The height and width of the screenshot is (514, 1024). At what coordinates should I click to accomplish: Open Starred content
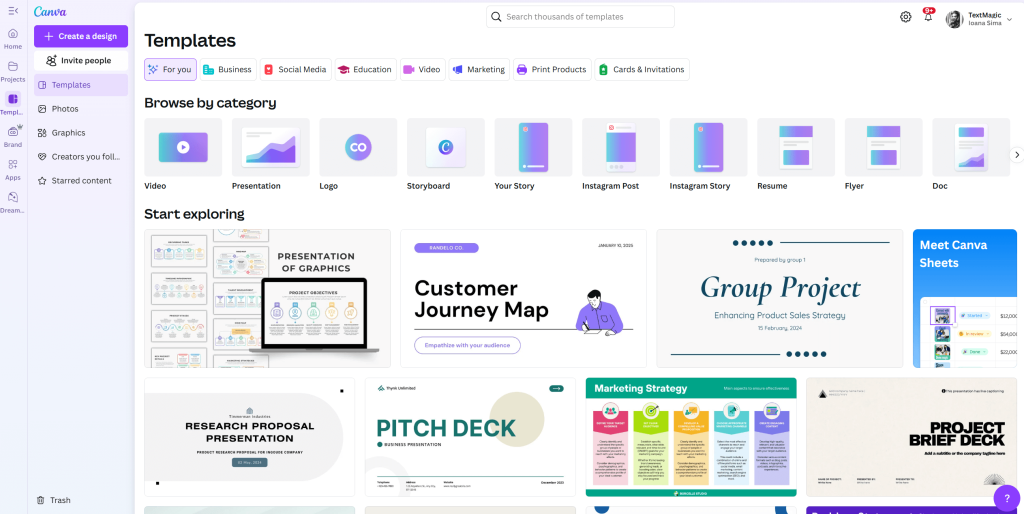tap(81, 180)
